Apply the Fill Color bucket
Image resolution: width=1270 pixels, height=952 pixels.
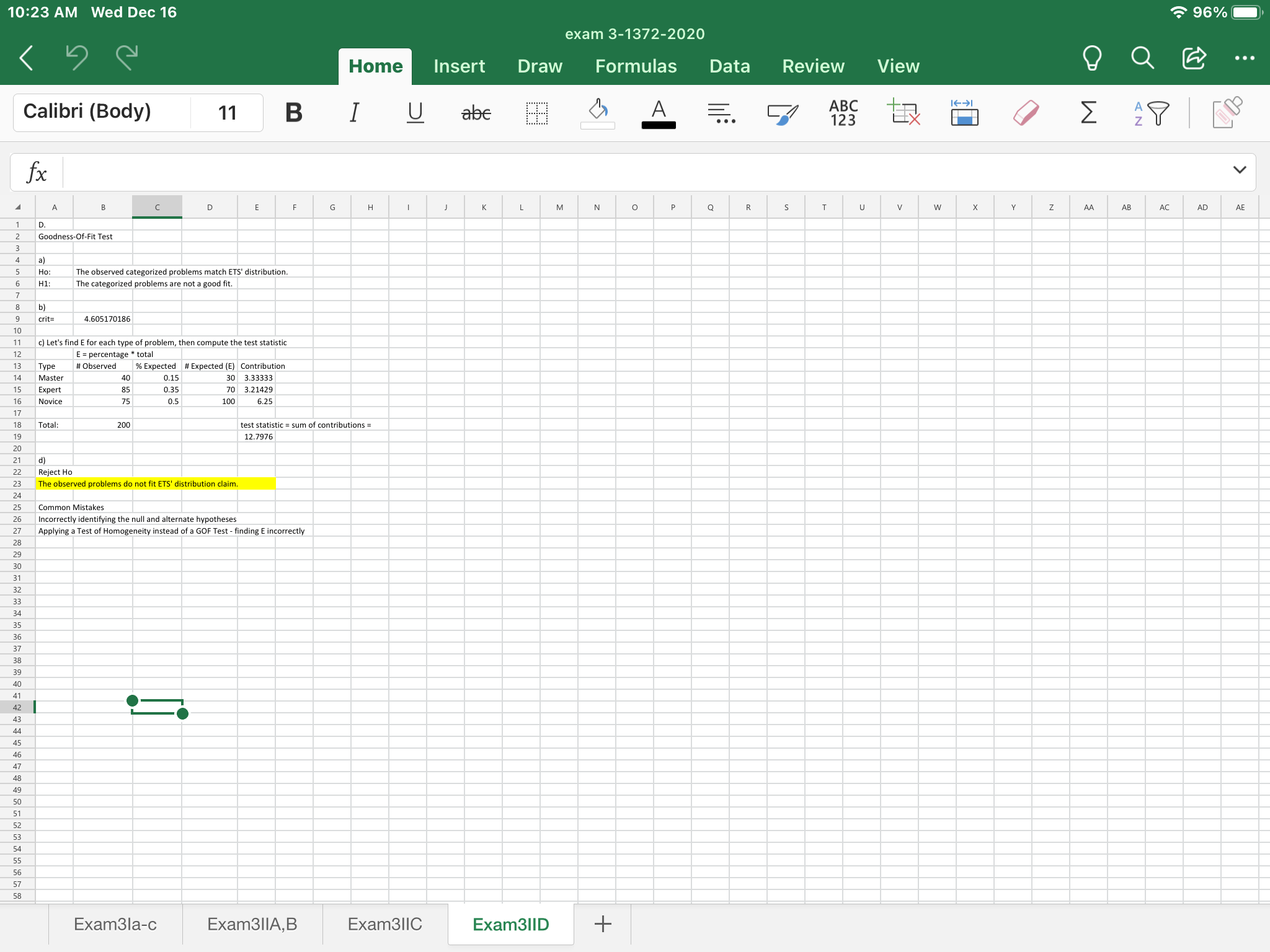pyautogui.click(x=598, y=113)
